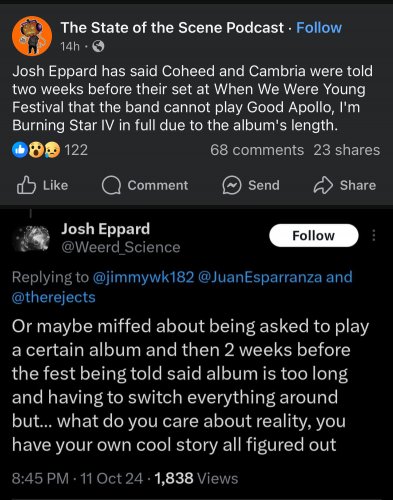Click the globe public visibility icon
This screenshot has height=500, width=393.
pos(98,46)
